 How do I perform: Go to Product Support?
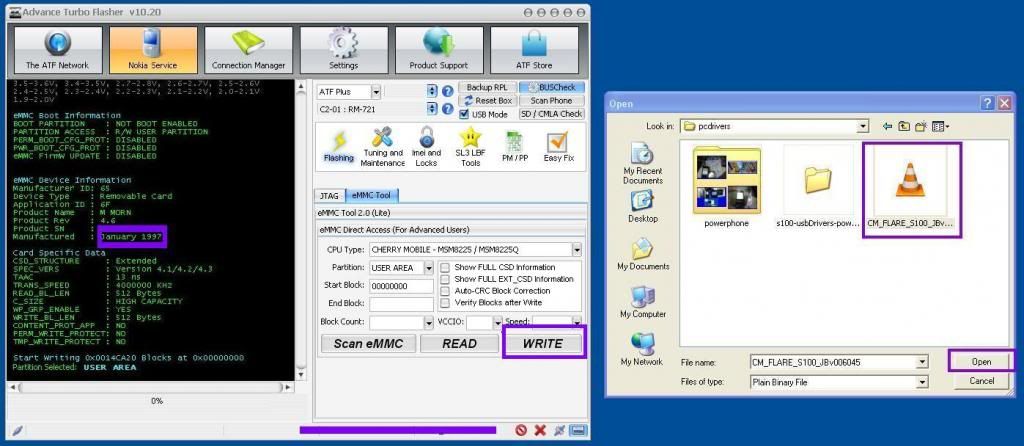pyautogui.click(x=438, y=50)
